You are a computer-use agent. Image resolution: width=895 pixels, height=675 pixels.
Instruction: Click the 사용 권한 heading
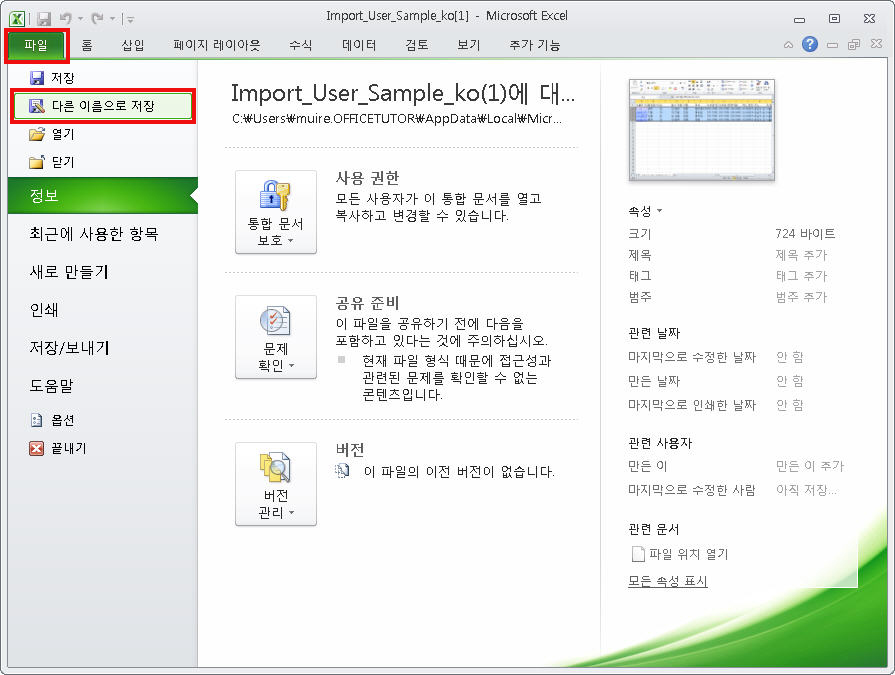tap(367, 178)
